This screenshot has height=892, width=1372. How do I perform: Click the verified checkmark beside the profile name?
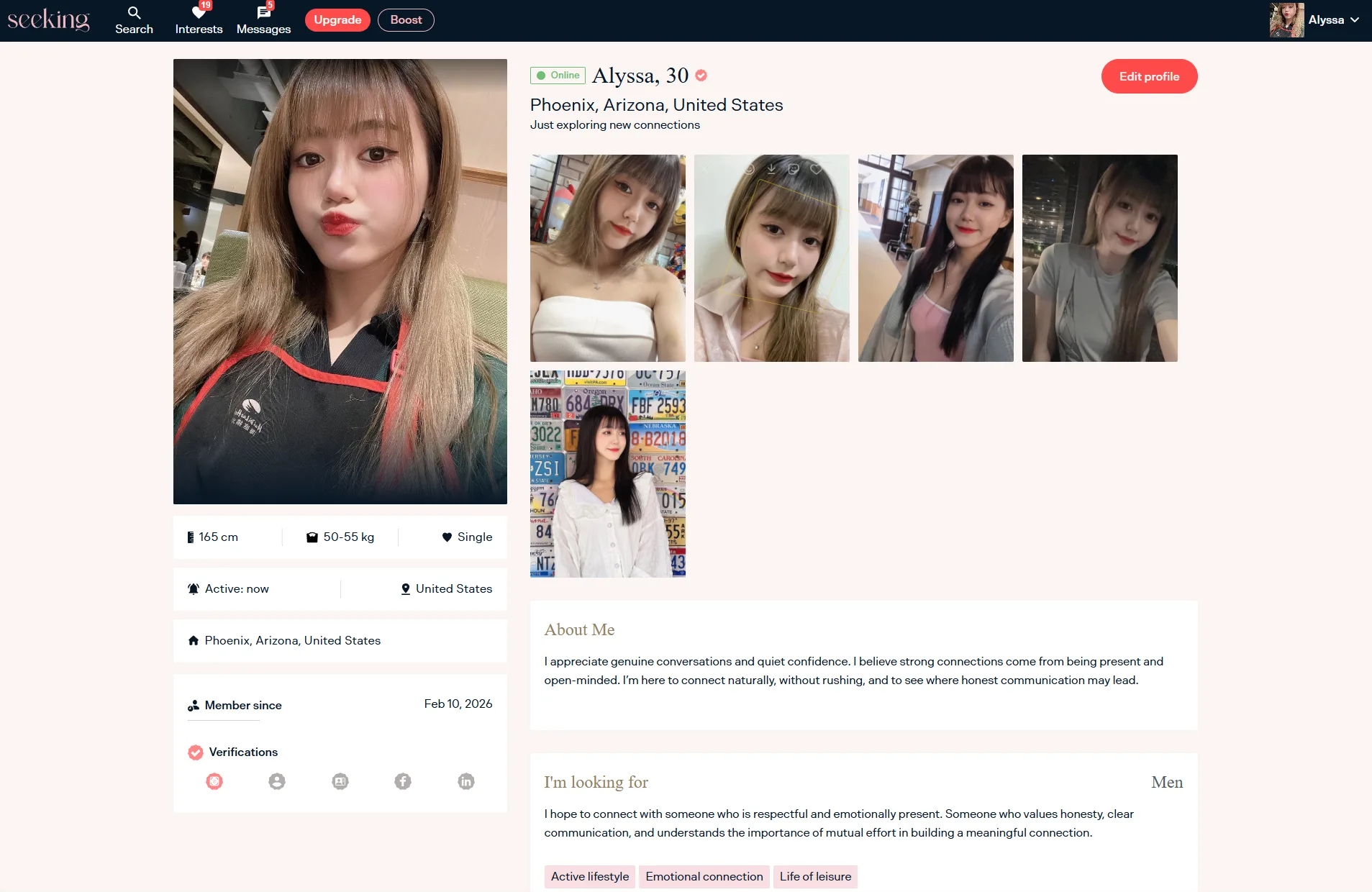701,76
